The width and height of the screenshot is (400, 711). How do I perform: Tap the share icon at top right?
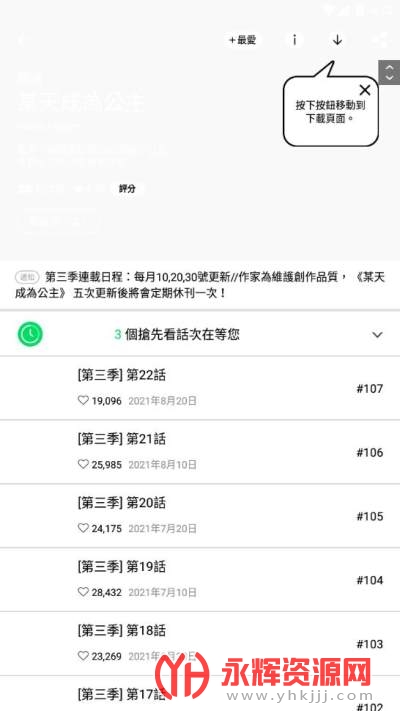380,40
